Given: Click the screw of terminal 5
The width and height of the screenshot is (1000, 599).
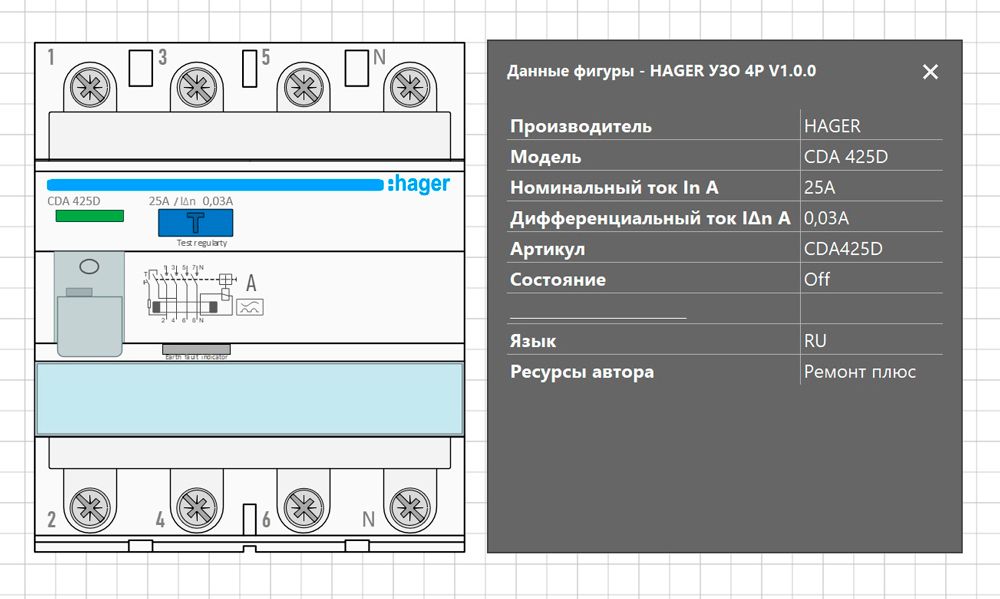Looking at the screenshot, I should pyautogui.click(x=303, y=89).
